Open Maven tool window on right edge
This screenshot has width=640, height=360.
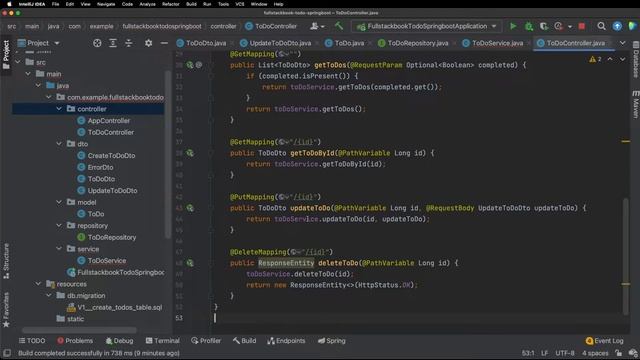636,104
